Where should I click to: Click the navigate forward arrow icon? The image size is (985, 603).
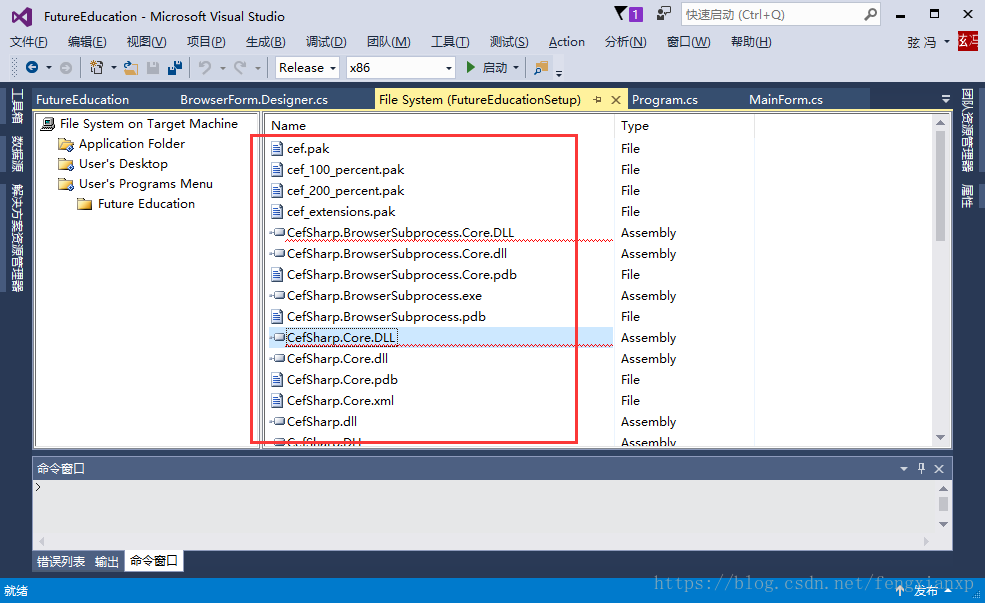point(65,68)
